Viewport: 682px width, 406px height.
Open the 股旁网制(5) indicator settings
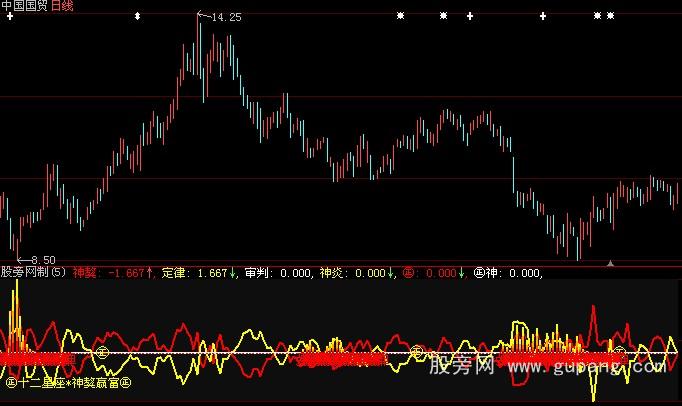pos(33,272)
